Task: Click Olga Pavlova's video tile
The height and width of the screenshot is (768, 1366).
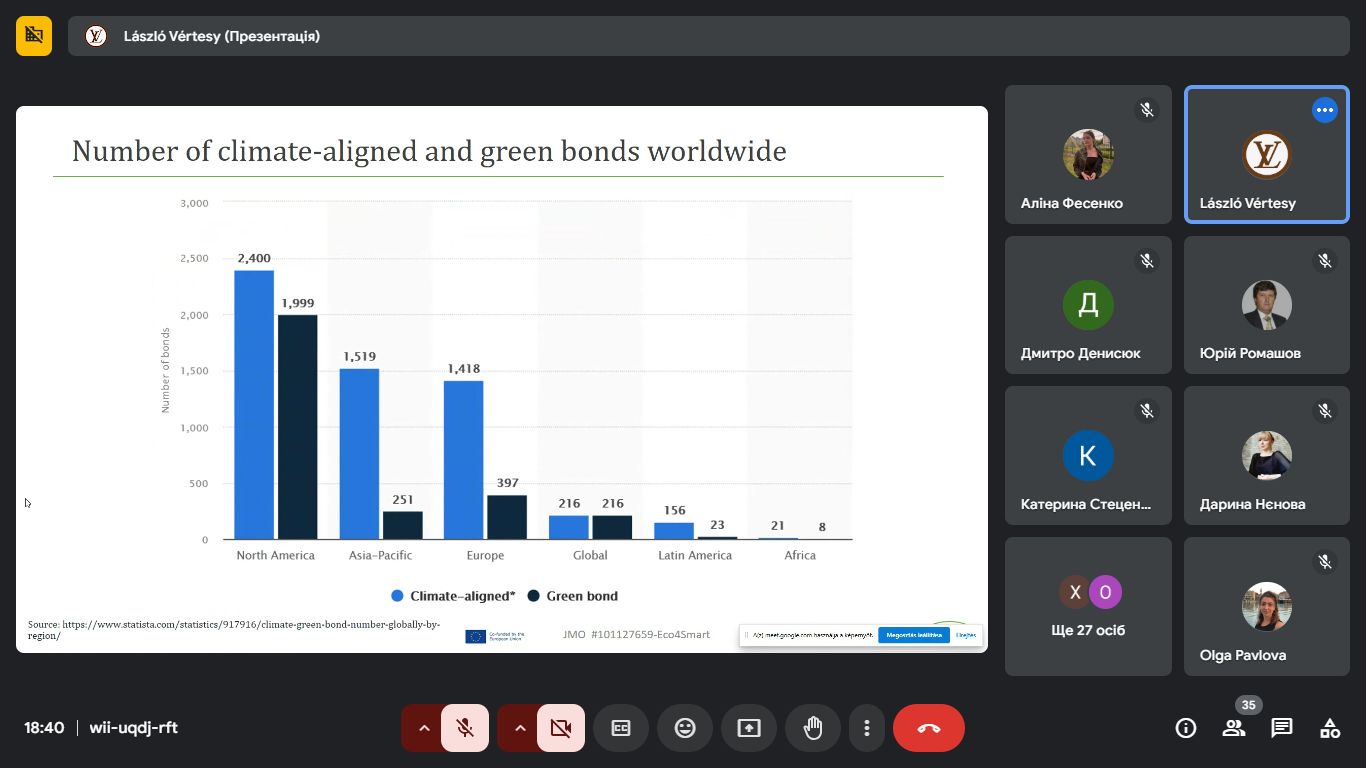Action: click(1266, 606)
